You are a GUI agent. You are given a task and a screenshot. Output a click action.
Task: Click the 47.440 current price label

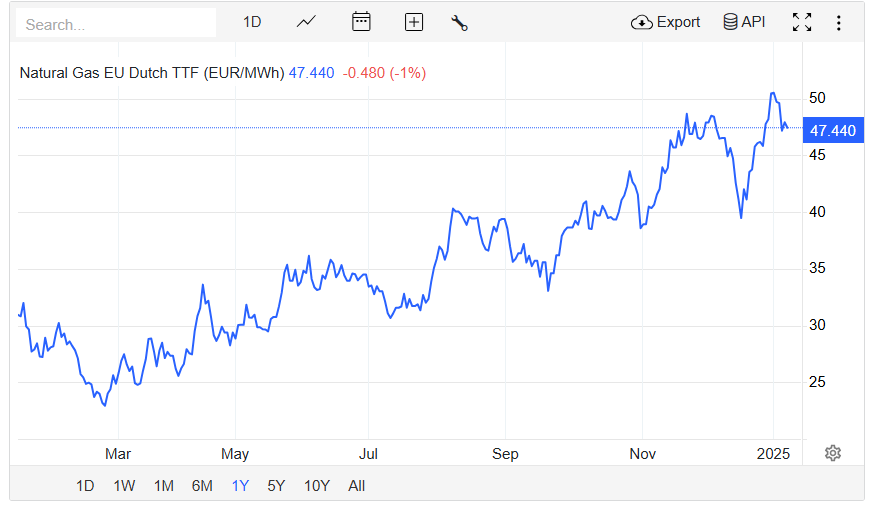pos(833,130)
